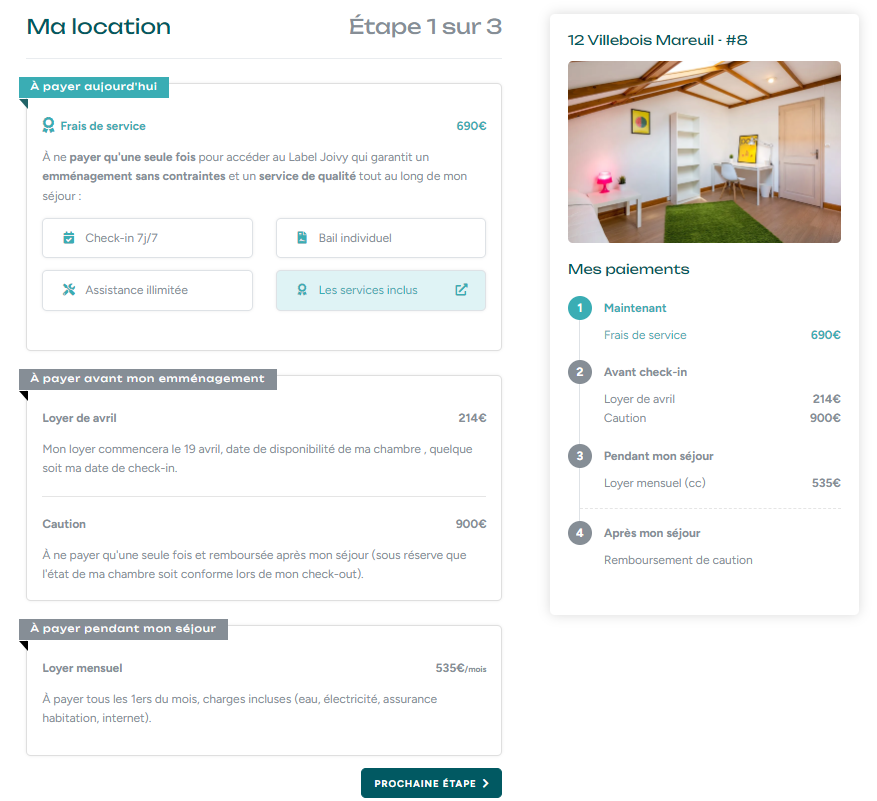Click the Bail individuel box

point(381,238)
